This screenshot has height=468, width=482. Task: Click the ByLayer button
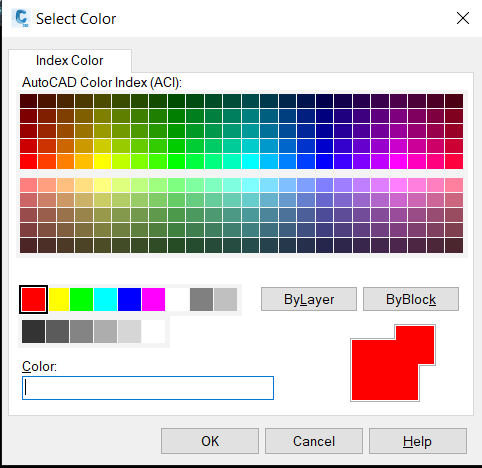309,299
